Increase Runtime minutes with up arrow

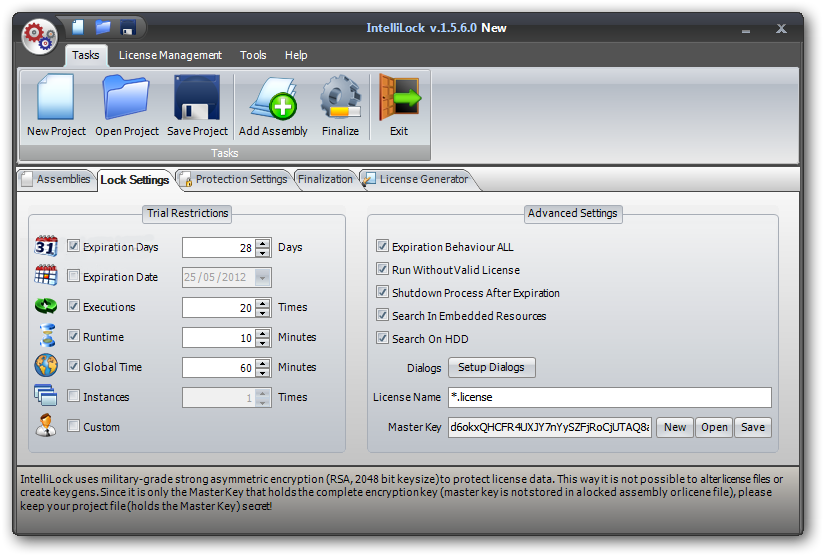click(x=262, y=333)
